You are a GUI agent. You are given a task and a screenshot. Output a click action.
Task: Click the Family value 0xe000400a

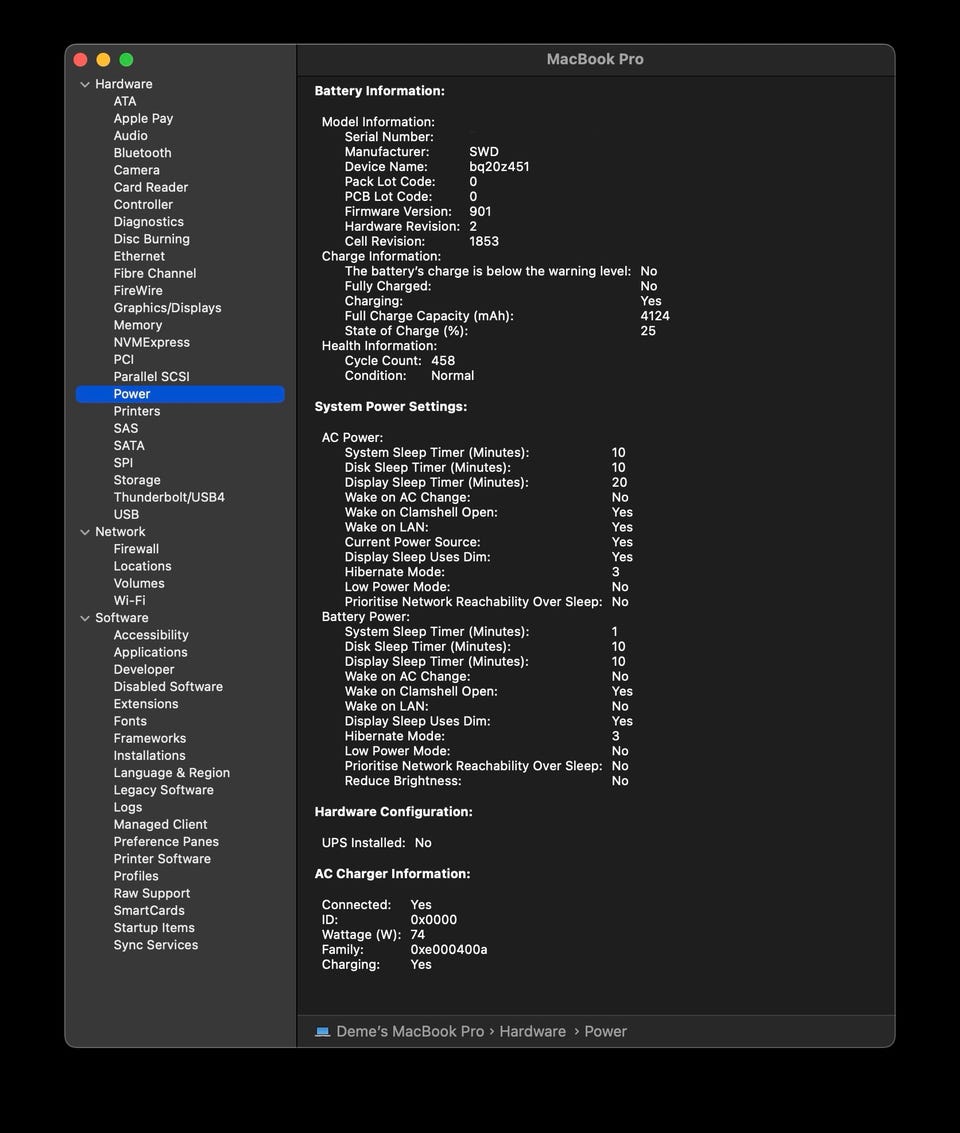(x=449, y=949)
